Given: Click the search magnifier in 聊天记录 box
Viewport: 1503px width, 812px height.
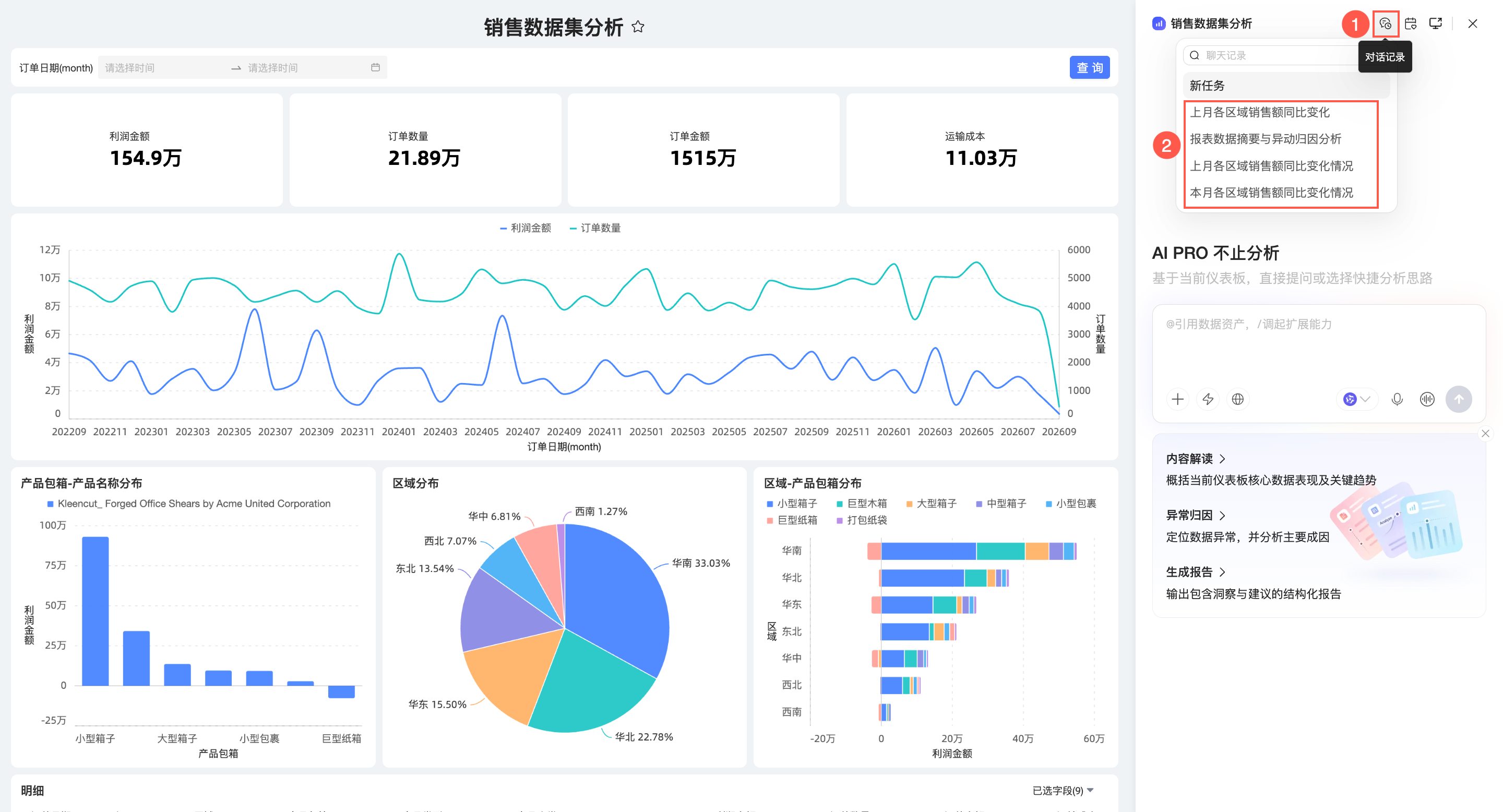Looking at the screenshot, I should click(1195, 55).
